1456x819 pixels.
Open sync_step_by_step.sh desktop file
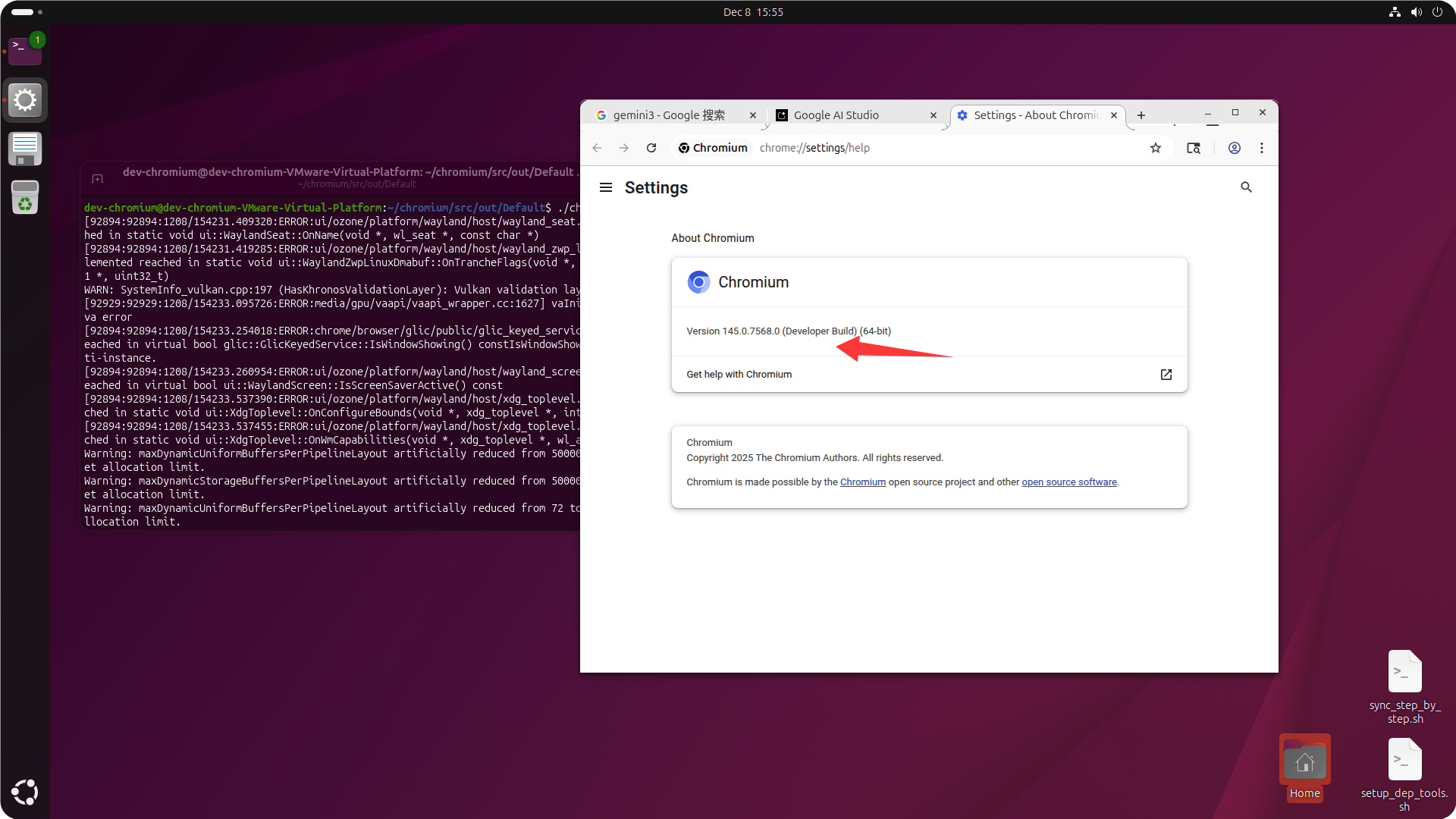click(x=1404, y=673)
